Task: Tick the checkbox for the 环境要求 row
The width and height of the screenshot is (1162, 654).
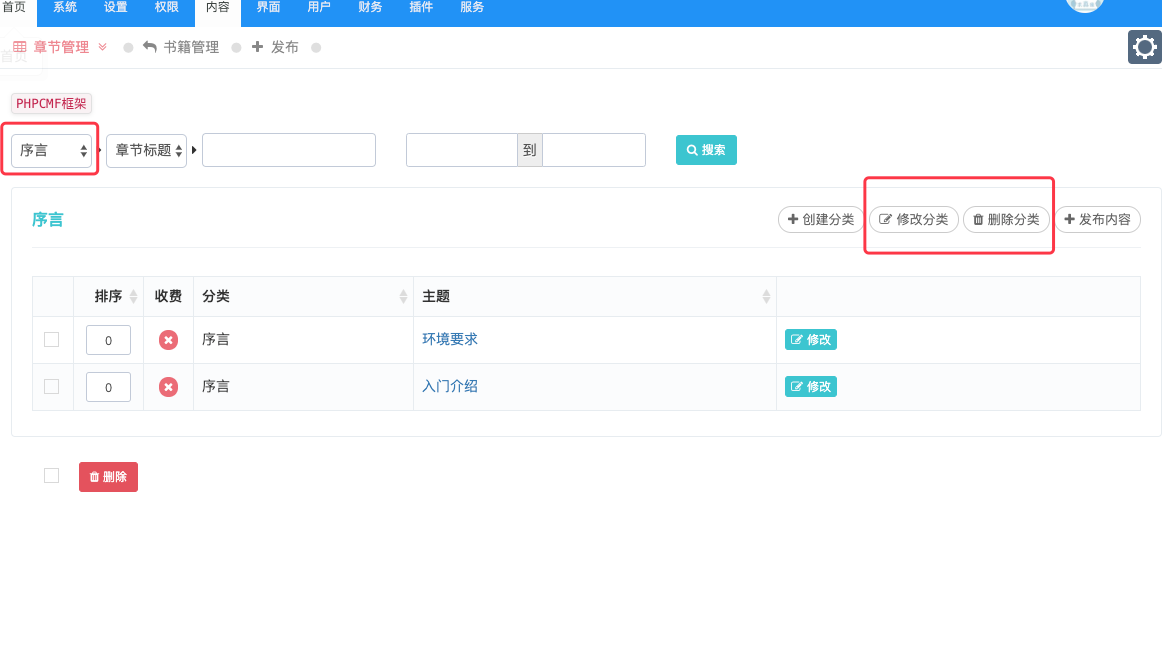Action: coord(52,340)
